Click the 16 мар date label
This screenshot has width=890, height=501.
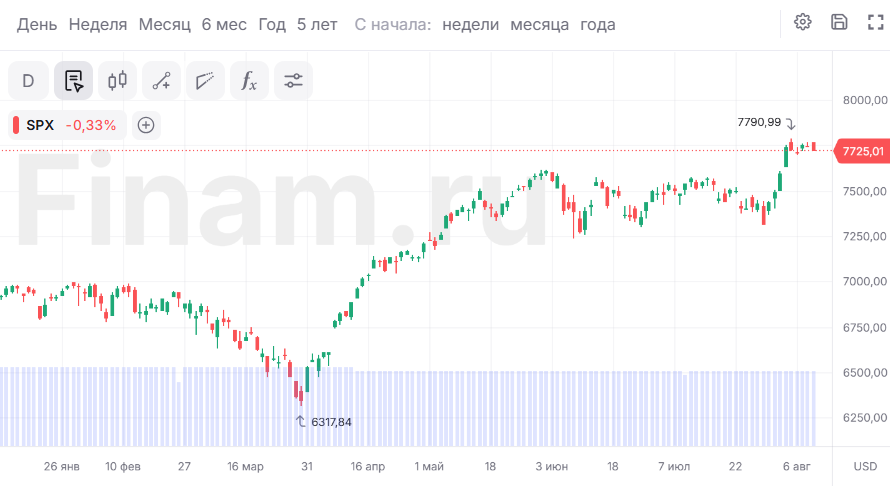tap(245, 466)
